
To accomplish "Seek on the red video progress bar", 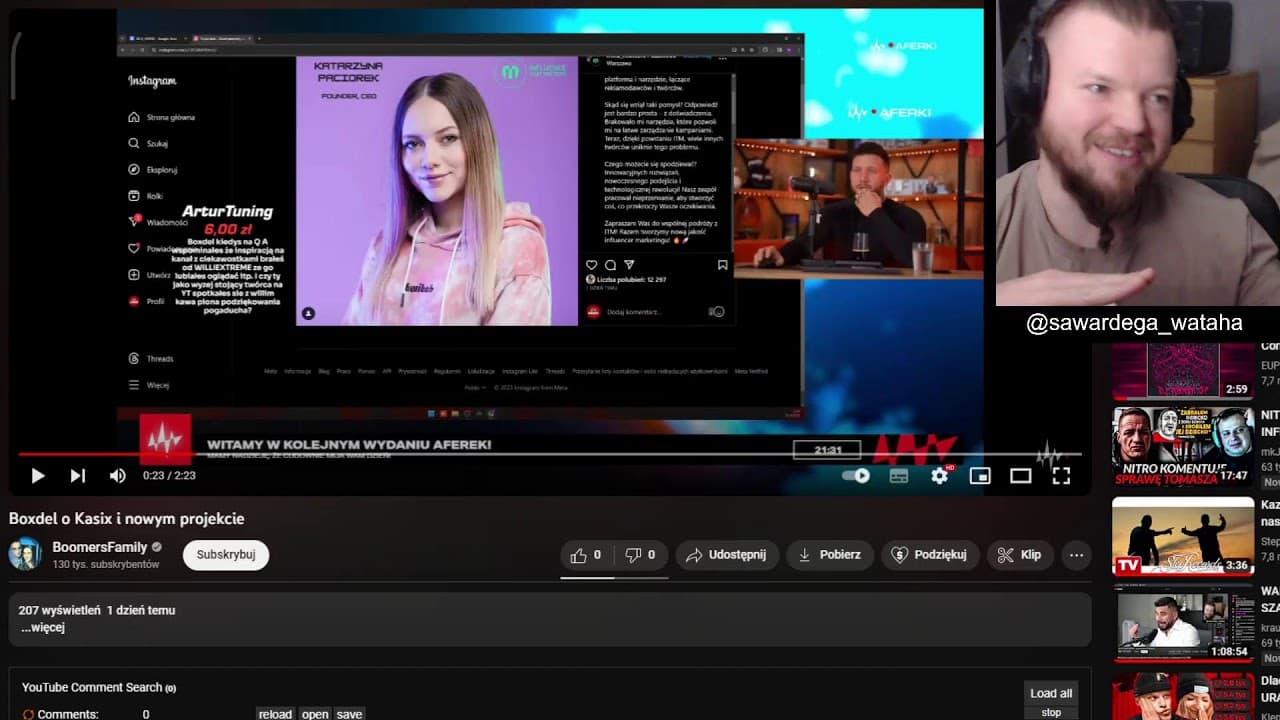I will pos(550,454).
